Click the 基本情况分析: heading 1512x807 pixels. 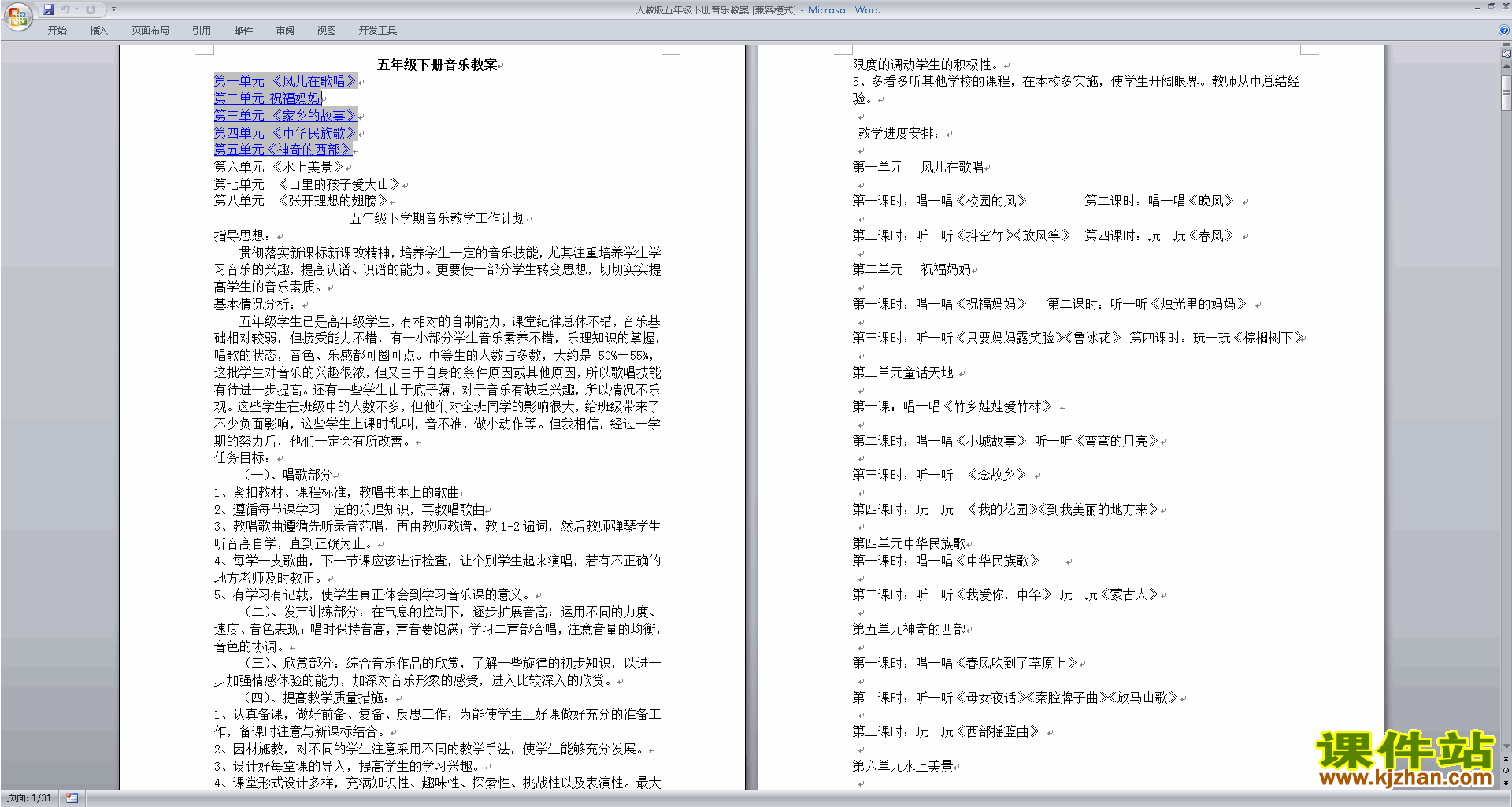coord(255,304)
